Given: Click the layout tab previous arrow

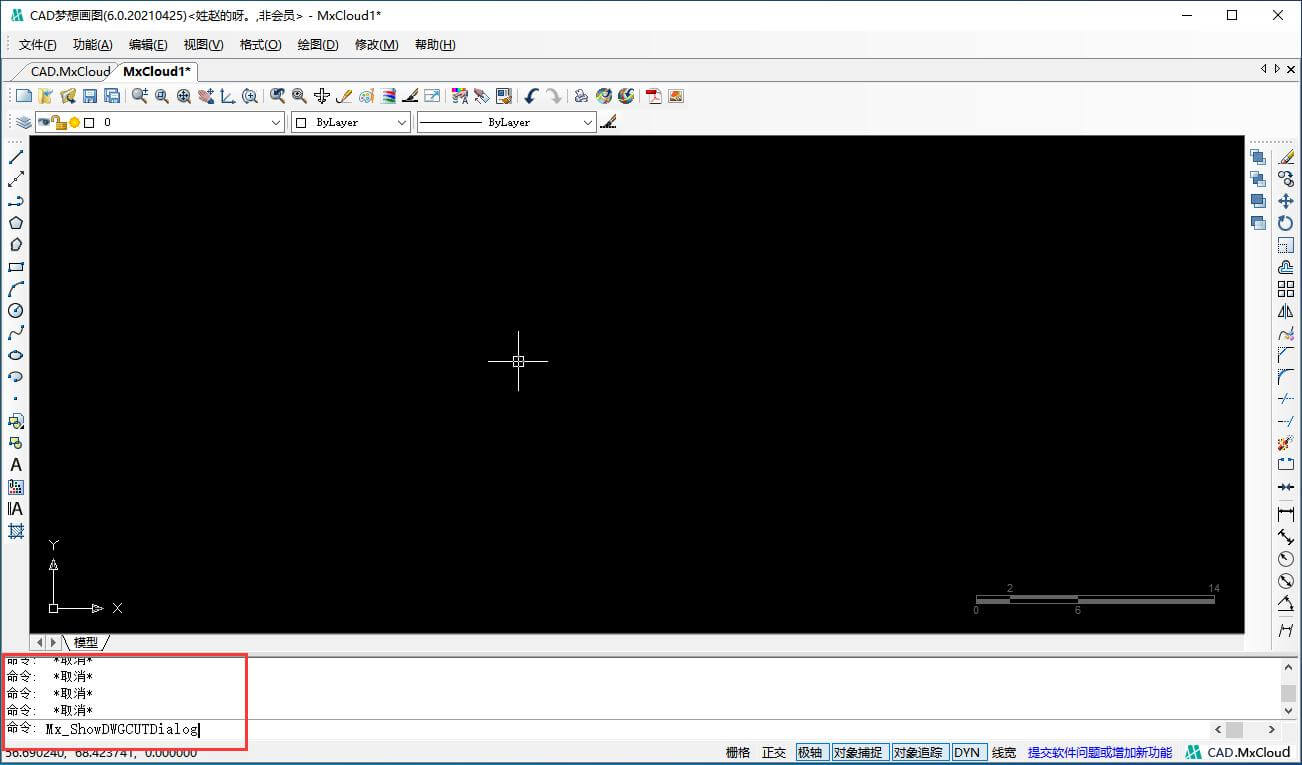Looking at the screenshot, I should coord(40,642).
